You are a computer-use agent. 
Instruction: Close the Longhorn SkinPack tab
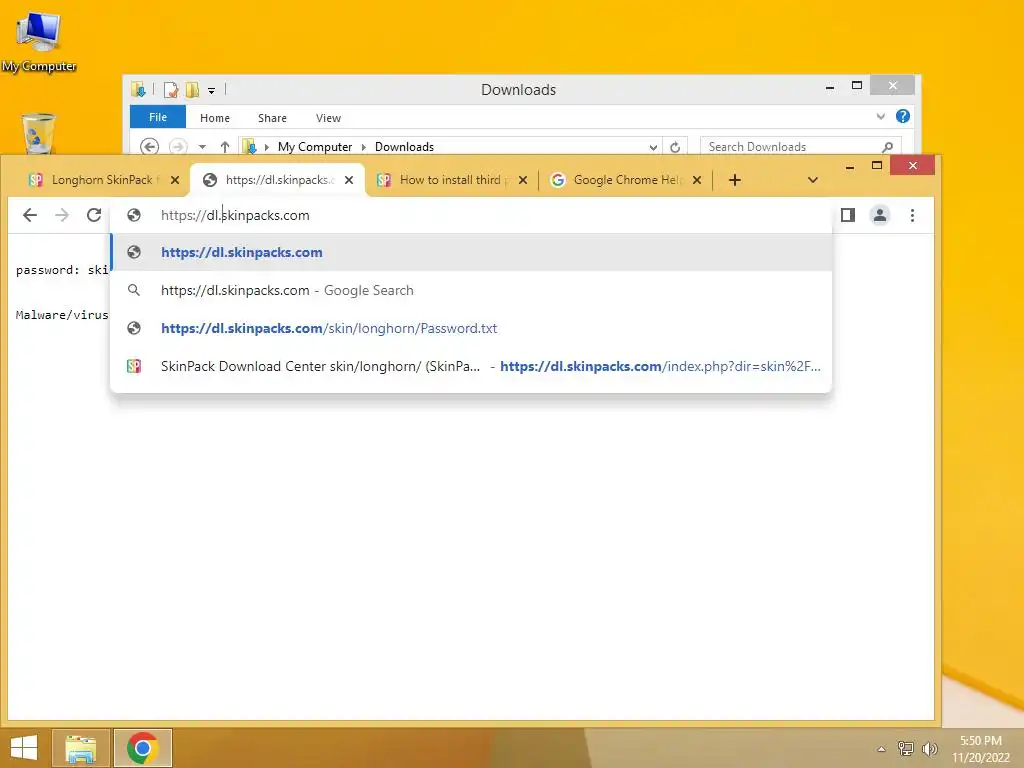coord(175,180)
